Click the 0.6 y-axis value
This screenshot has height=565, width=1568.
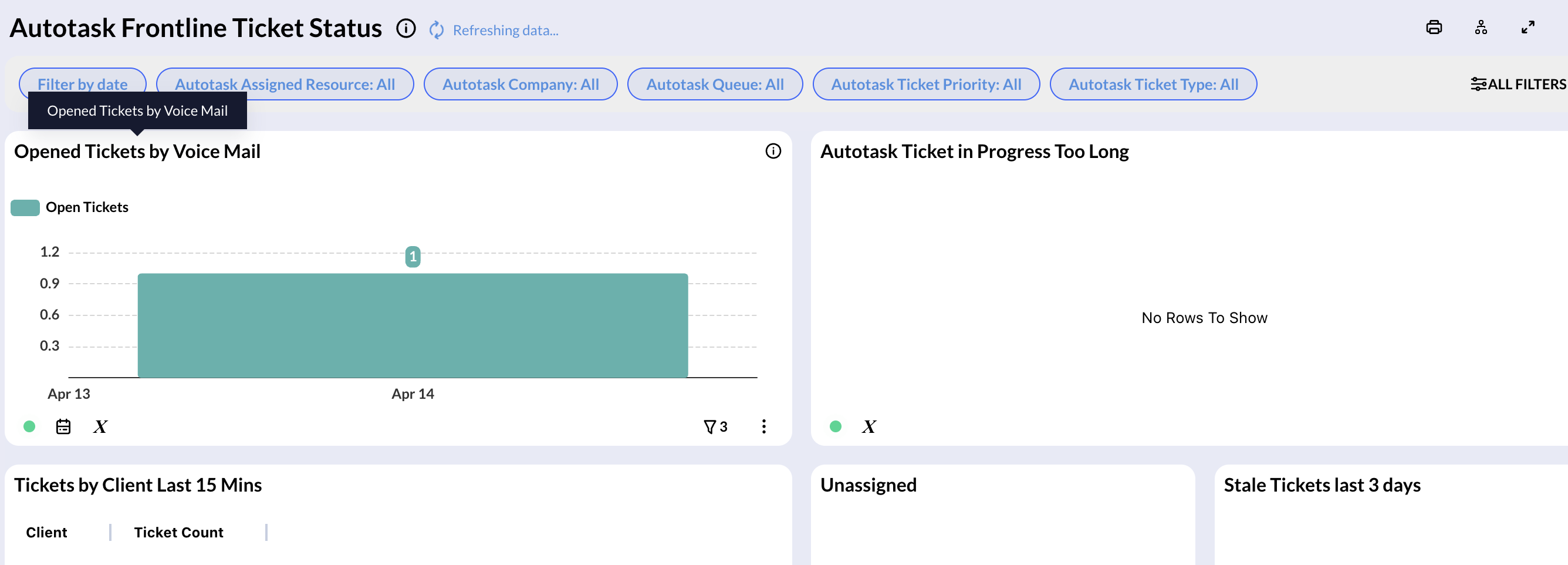(x=49, y=315)
